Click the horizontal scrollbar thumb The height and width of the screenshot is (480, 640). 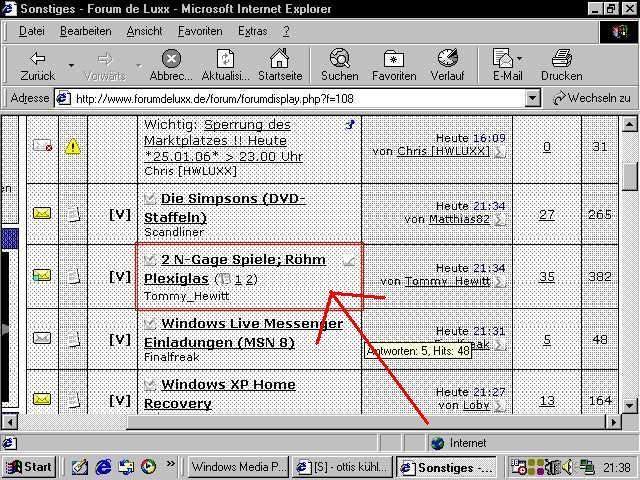point(366,422)
